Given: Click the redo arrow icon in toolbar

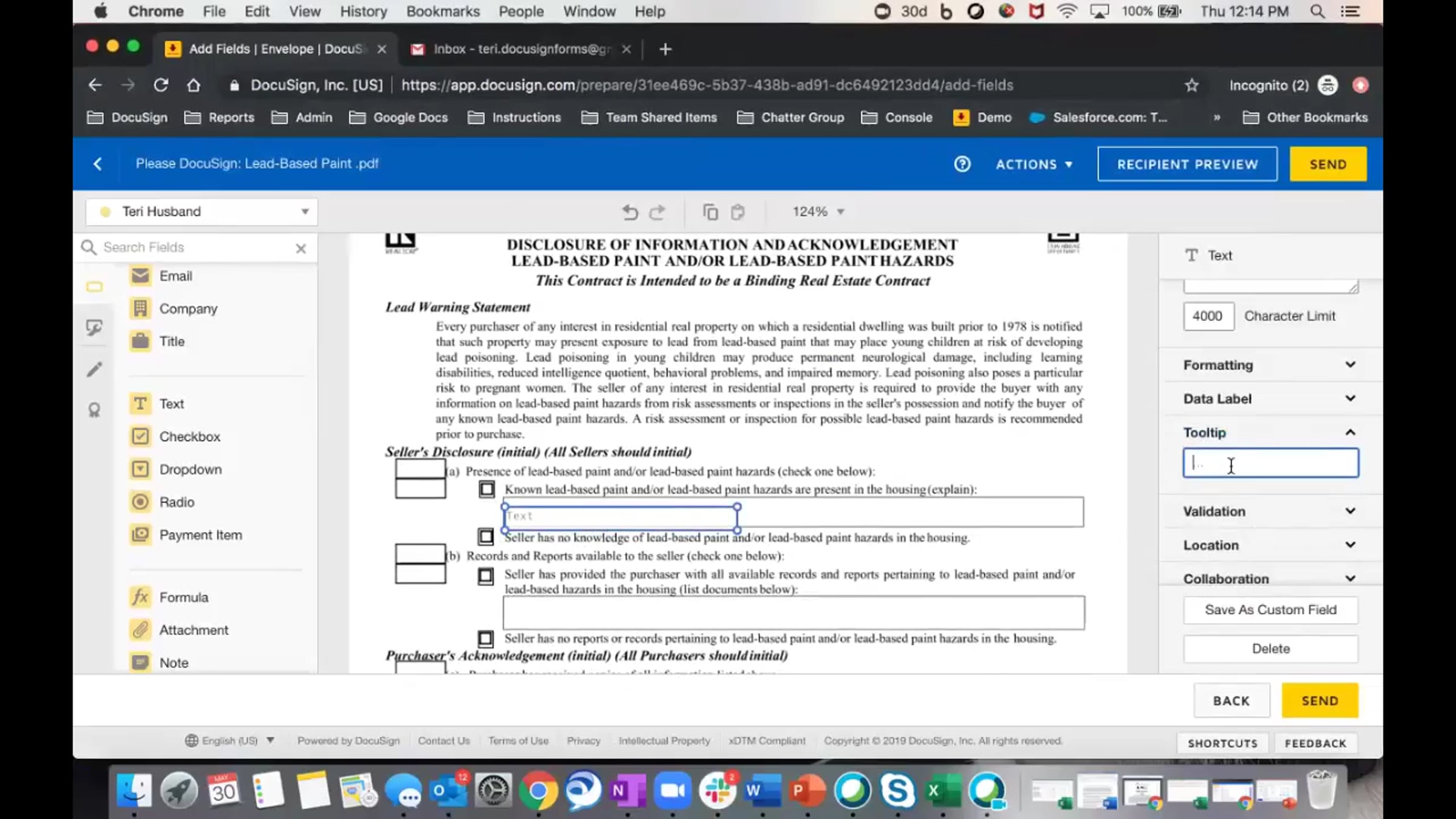Looking at the screenshot, I should (658, 212).
